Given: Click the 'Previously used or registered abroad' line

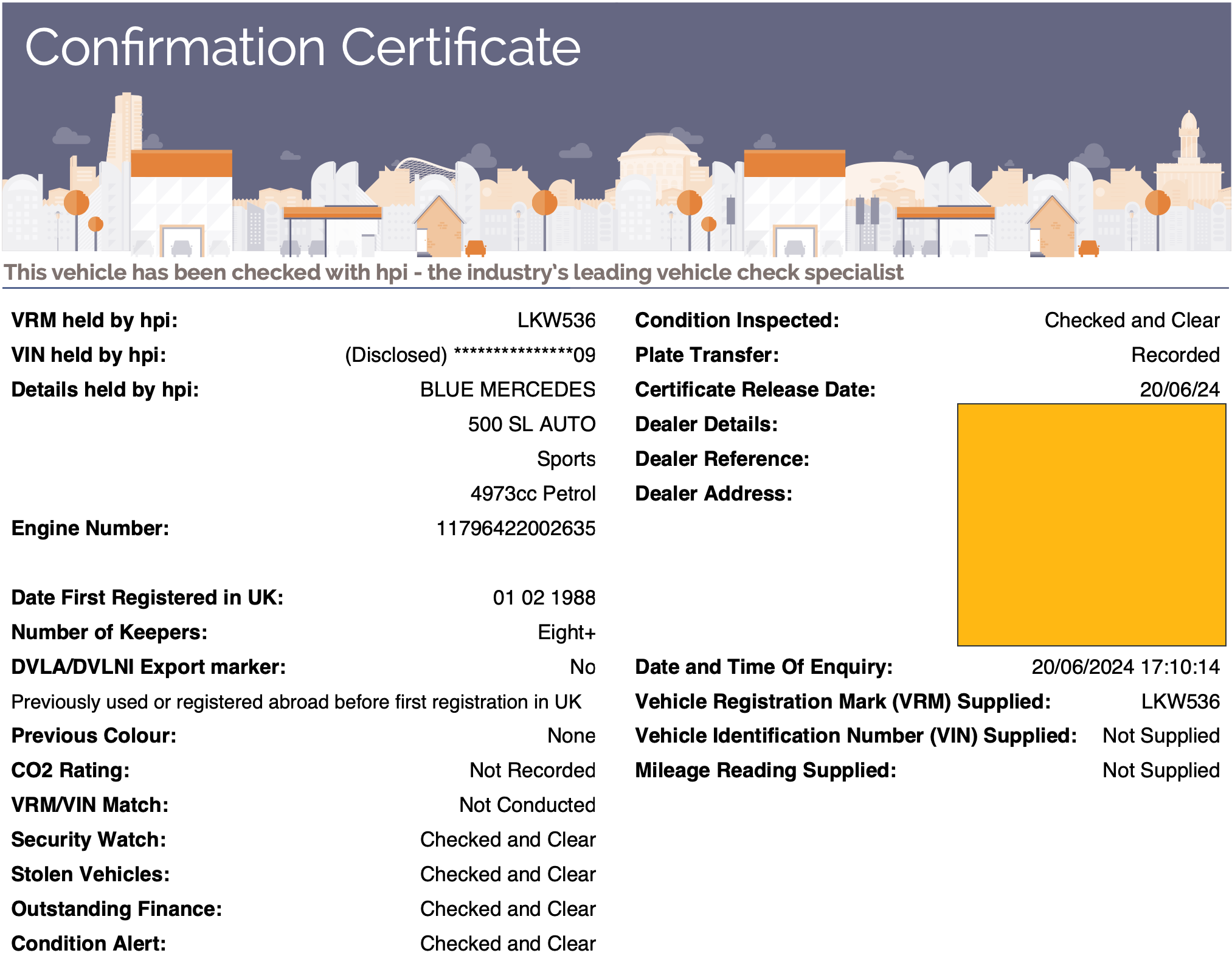Looking at the screenshot, I should tap(297, 702).
